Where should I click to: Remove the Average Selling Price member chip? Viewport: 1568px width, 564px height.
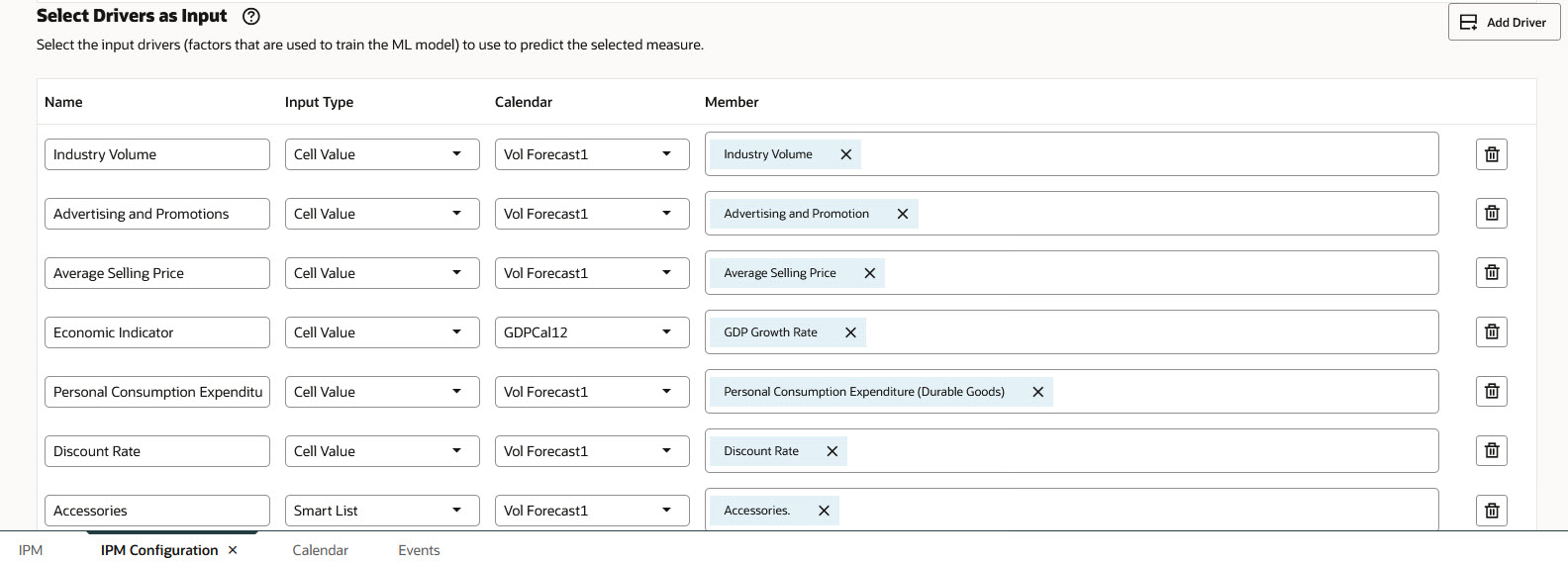(869, 273)
